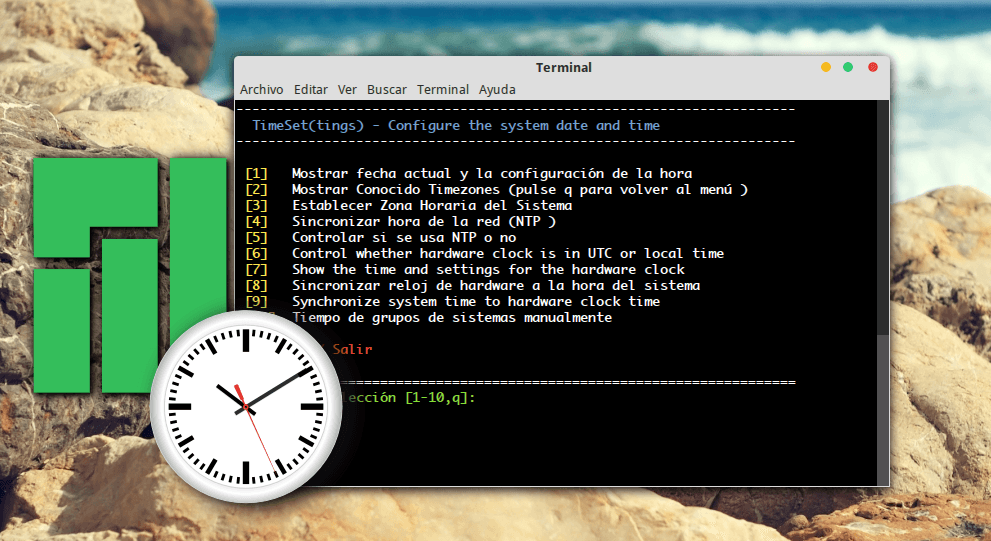The height and width of the screenshot is (541, 991).
Task: Click option [7] Show the time and settings
Action: [465, 269]
